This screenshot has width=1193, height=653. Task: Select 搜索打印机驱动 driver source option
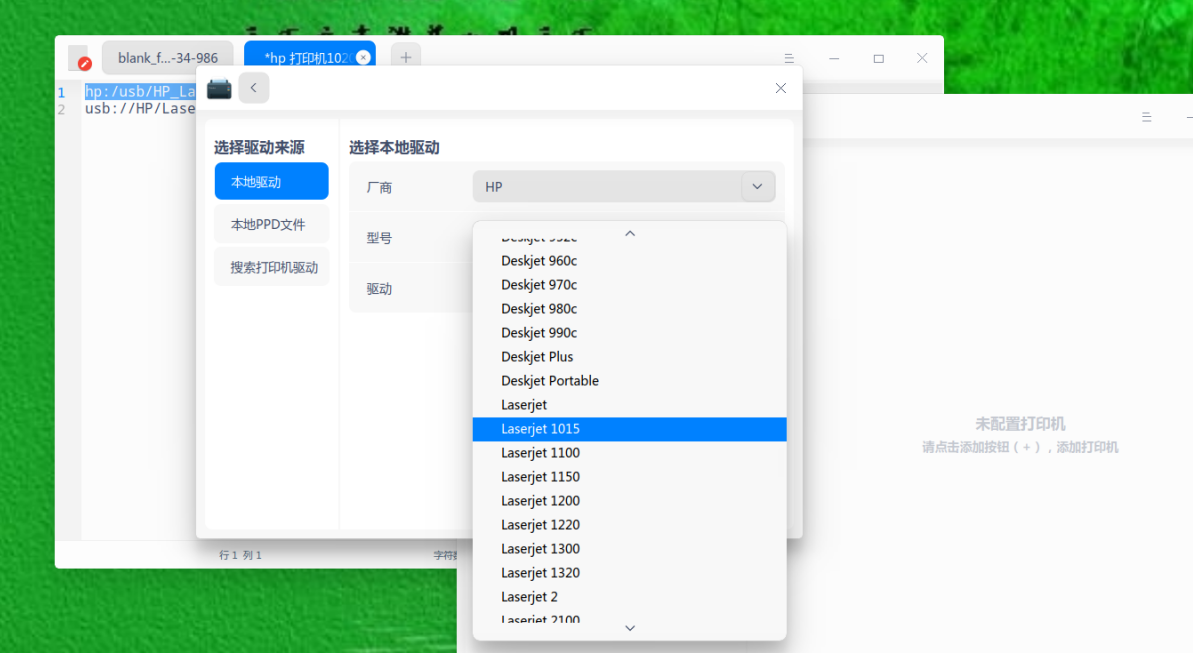pos(271,266)
